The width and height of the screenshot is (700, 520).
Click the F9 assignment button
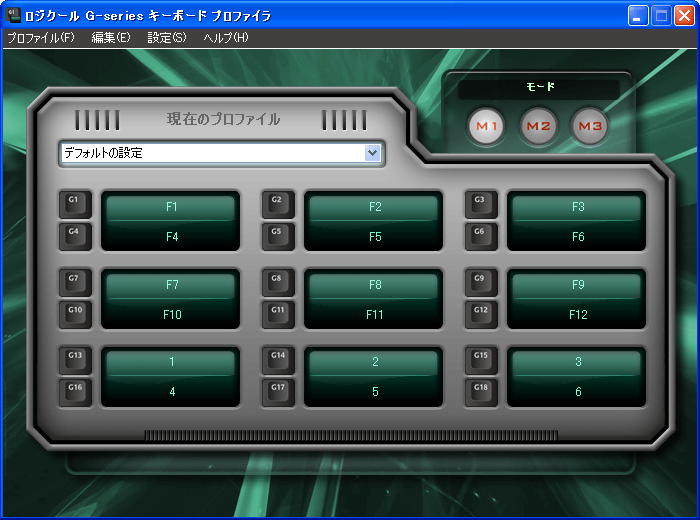[x=577, y=285]
